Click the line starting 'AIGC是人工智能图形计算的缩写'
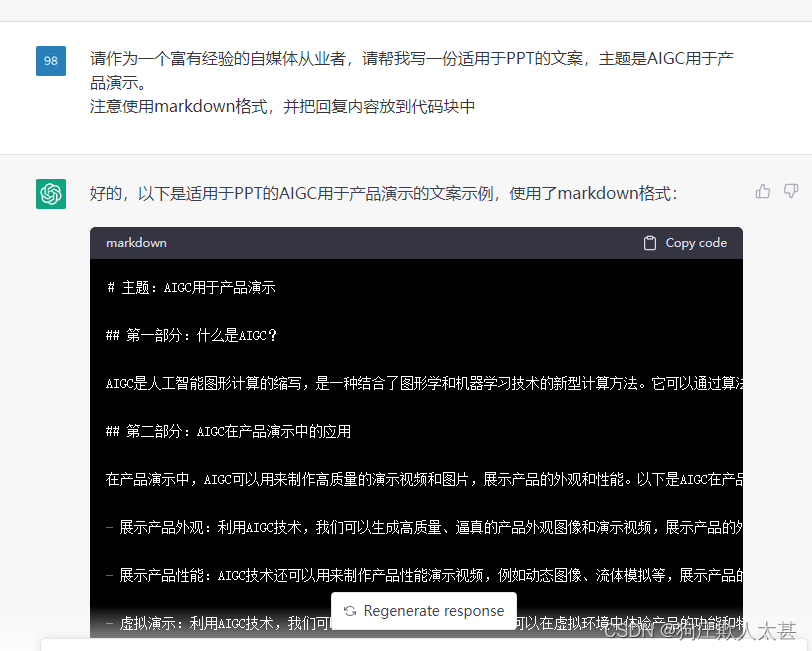Image resolution: width=812 pixels, height=651 pixels. click(x=424, y=383)
